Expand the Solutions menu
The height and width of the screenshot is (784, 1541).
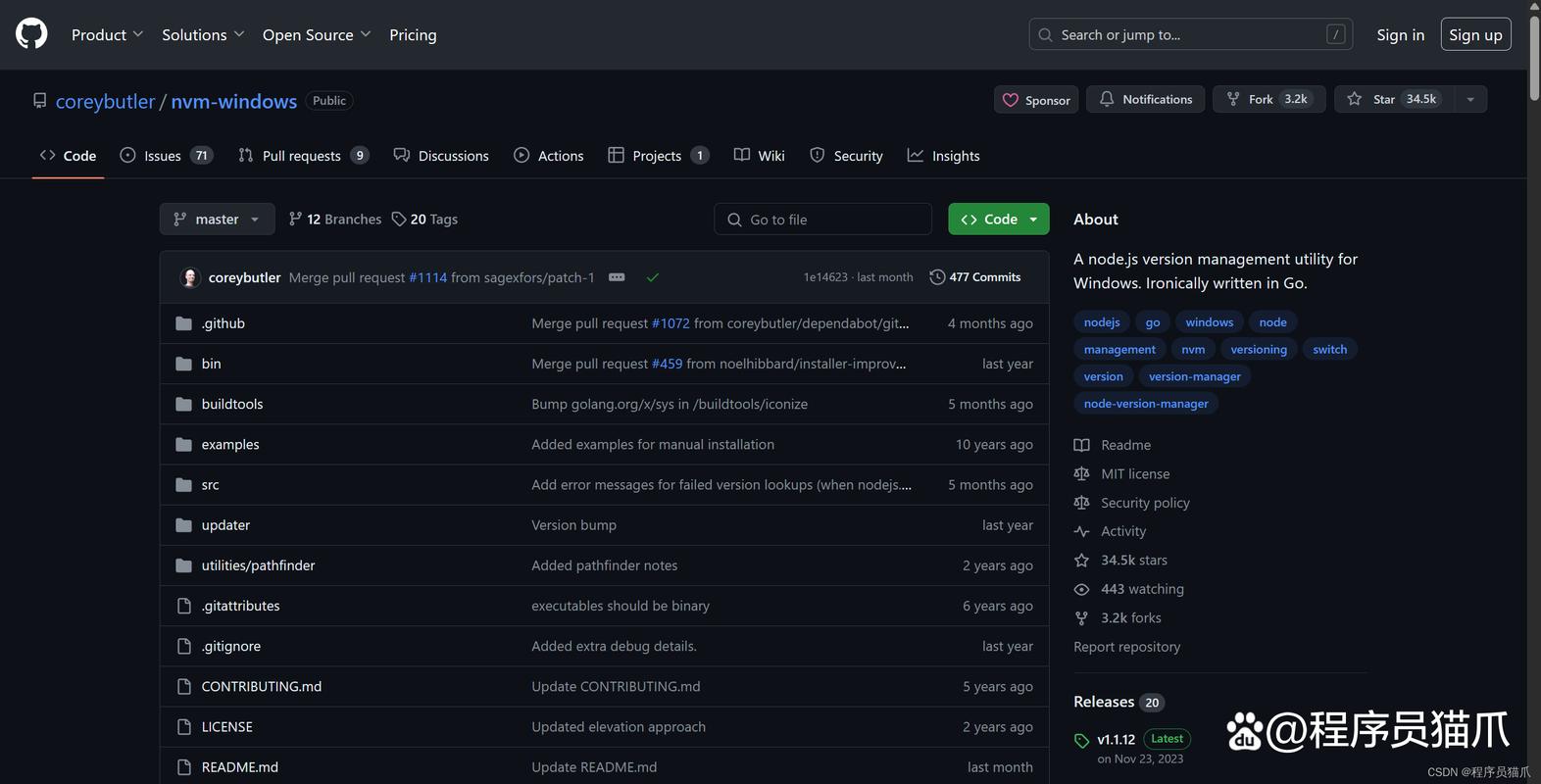[x=203, y=34]
